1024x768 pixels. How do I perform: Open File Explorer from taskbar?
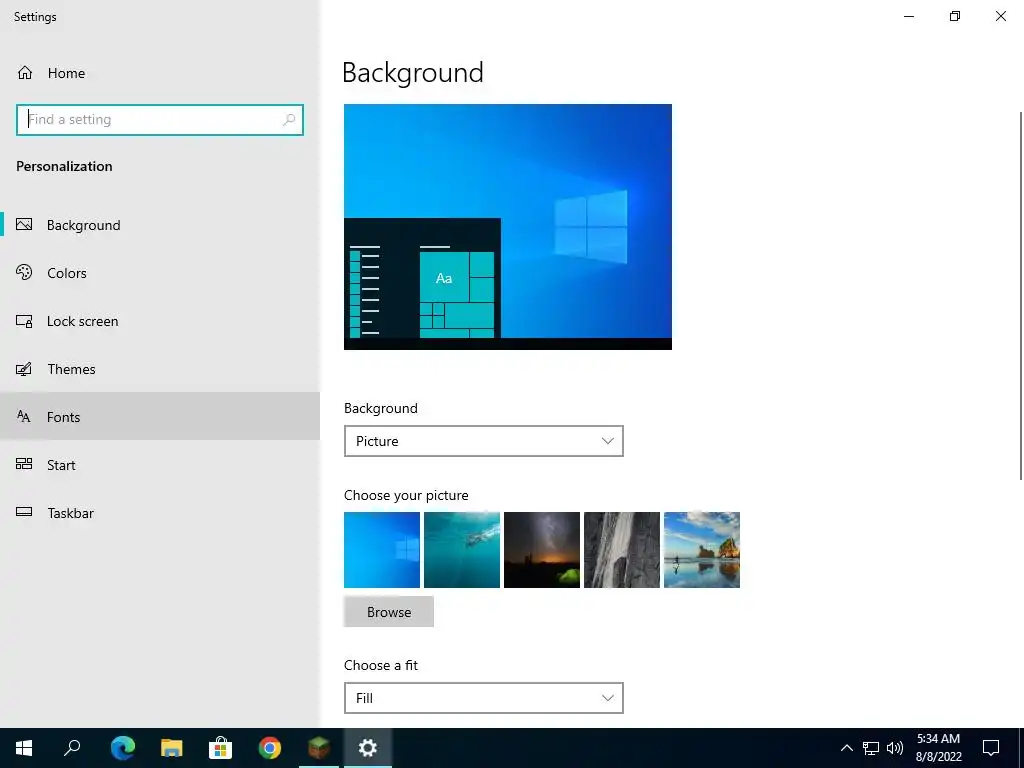point(172,748)
